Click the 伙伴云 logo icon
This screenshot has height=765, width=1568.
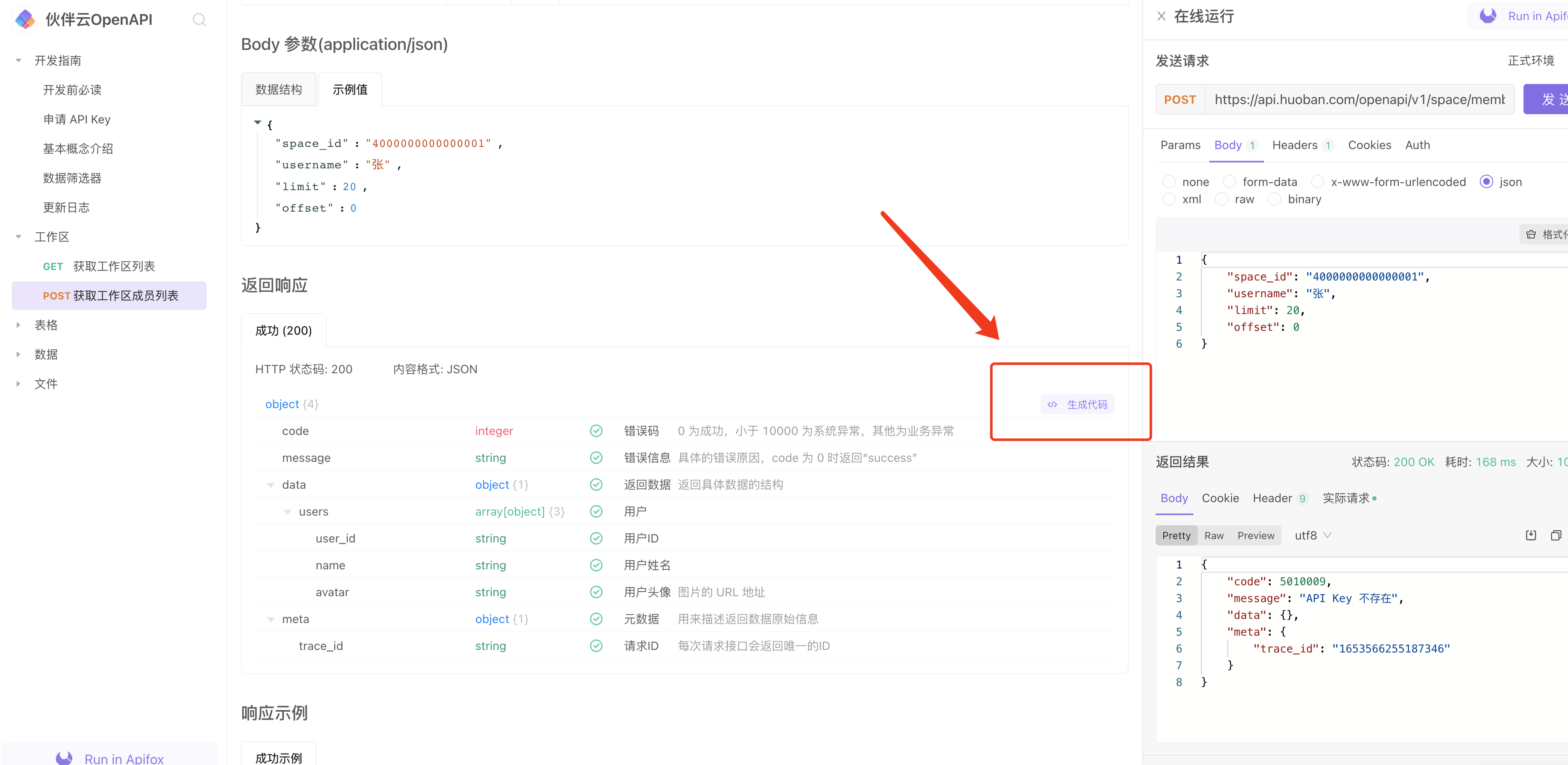point(25,19)
